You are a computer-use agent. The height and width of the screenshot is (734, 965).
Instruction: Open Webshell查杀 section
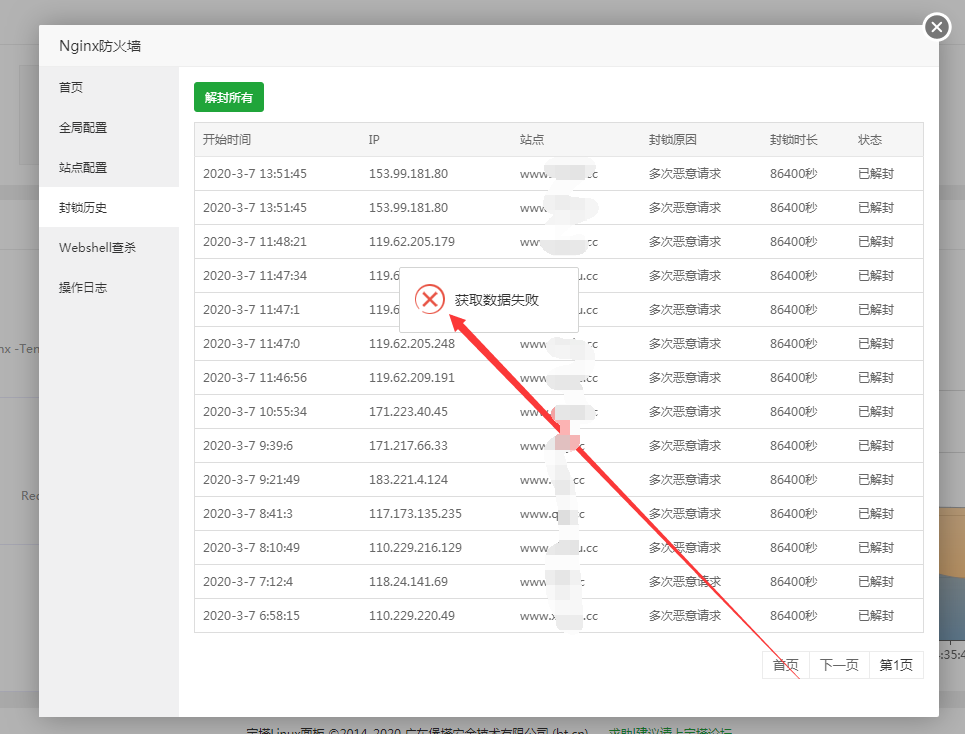97,248
